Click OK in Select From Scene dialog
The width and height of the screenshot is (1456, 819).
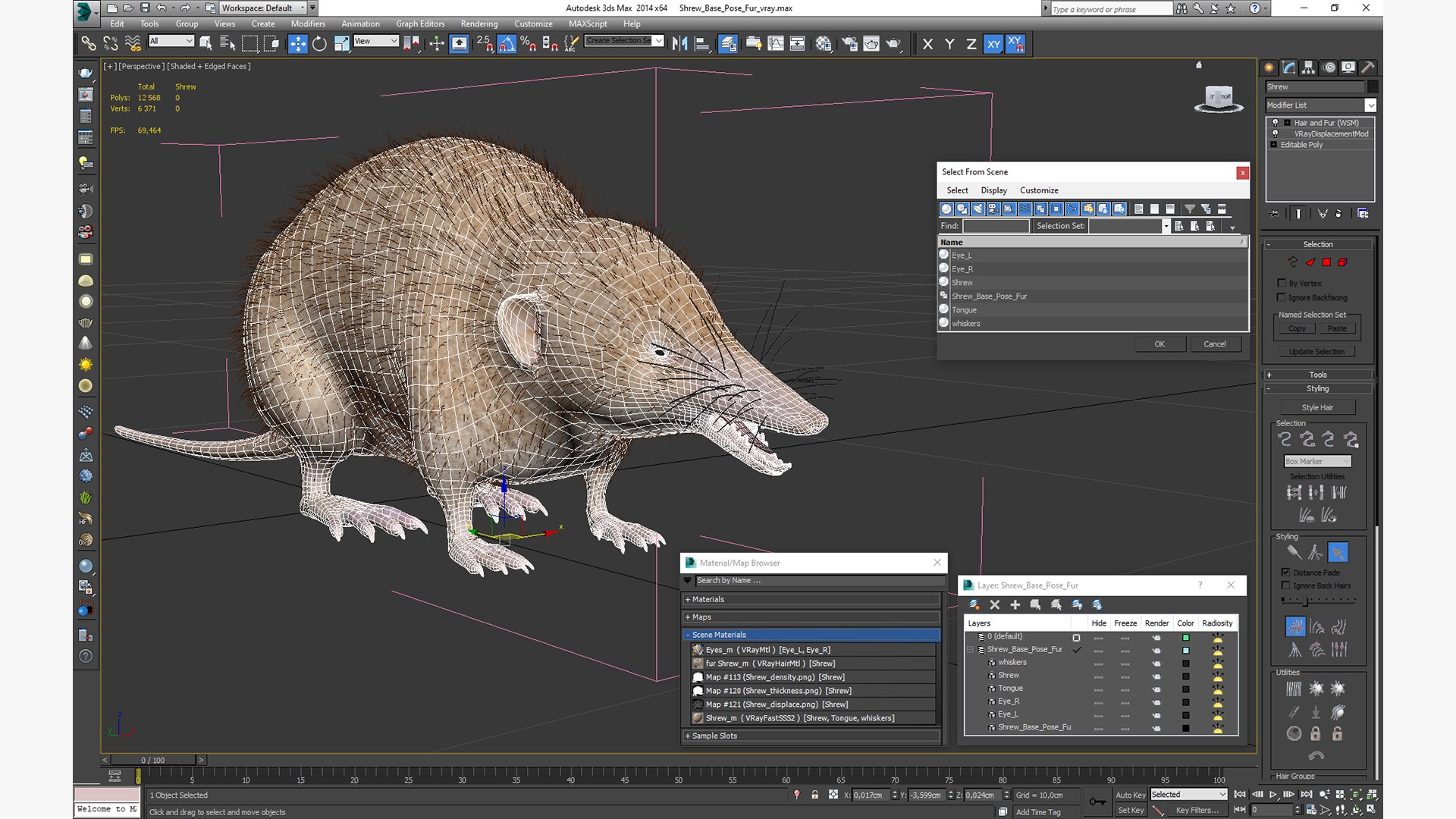[1159, 344]
